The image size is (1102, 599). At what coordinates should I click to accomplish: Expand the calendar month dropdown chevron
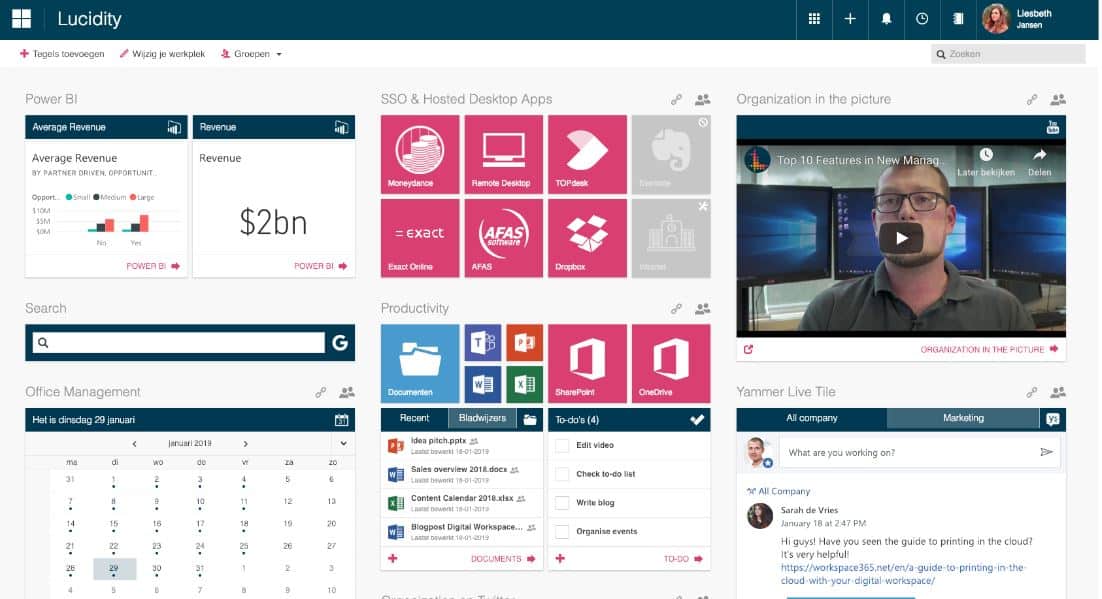point(343,443)
